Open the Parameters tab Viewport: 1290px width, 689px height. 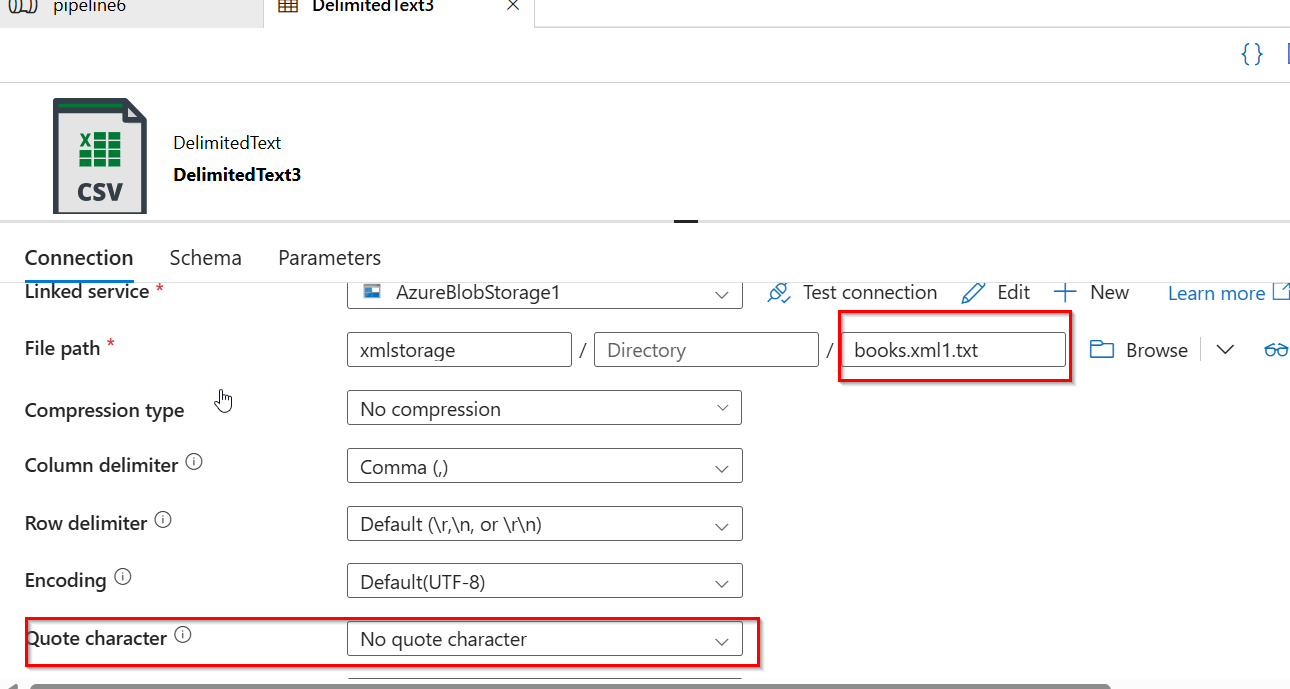tap(329, 257)
